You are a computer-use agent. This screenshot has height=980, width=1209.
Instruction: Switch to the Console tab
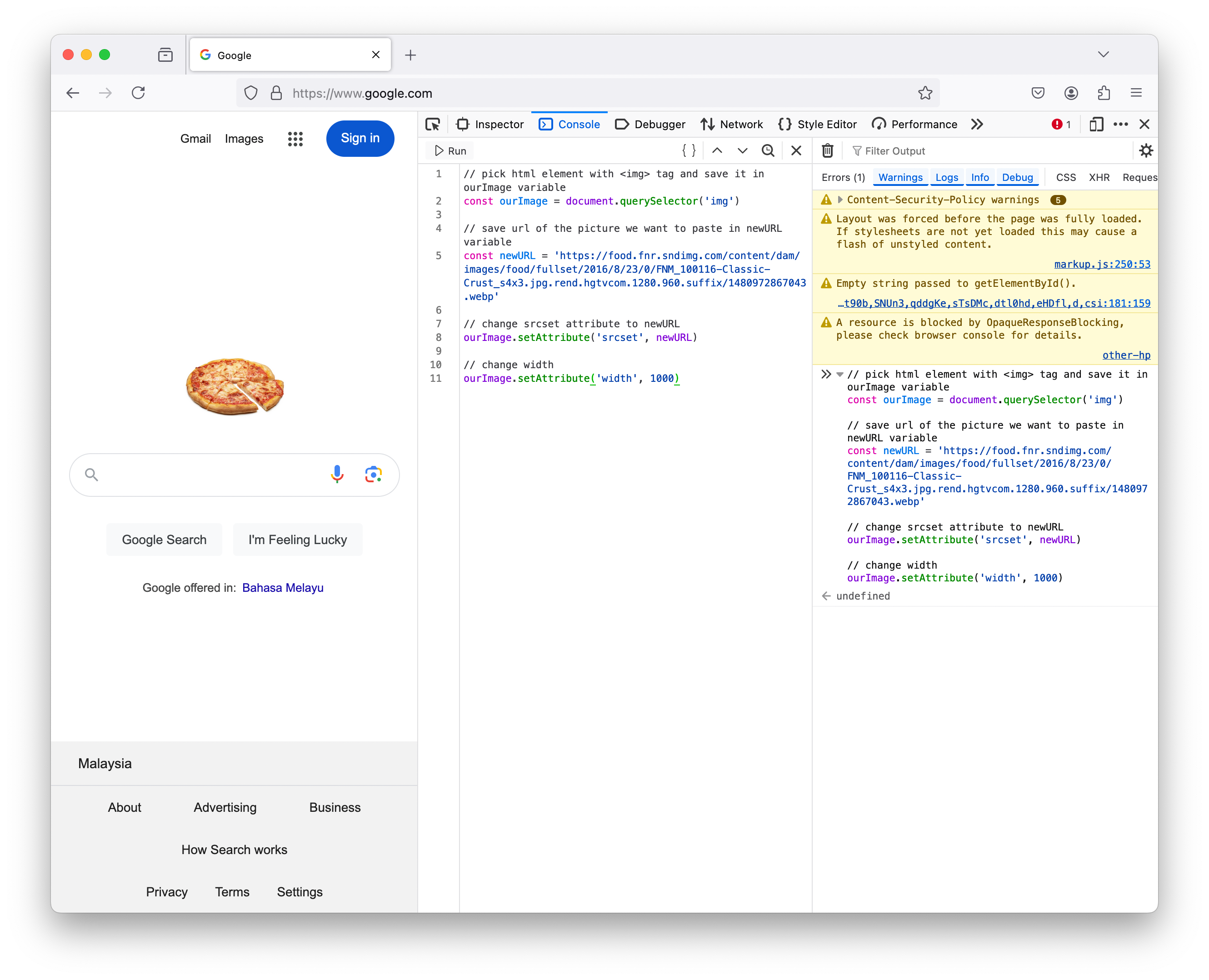(570, 124)
